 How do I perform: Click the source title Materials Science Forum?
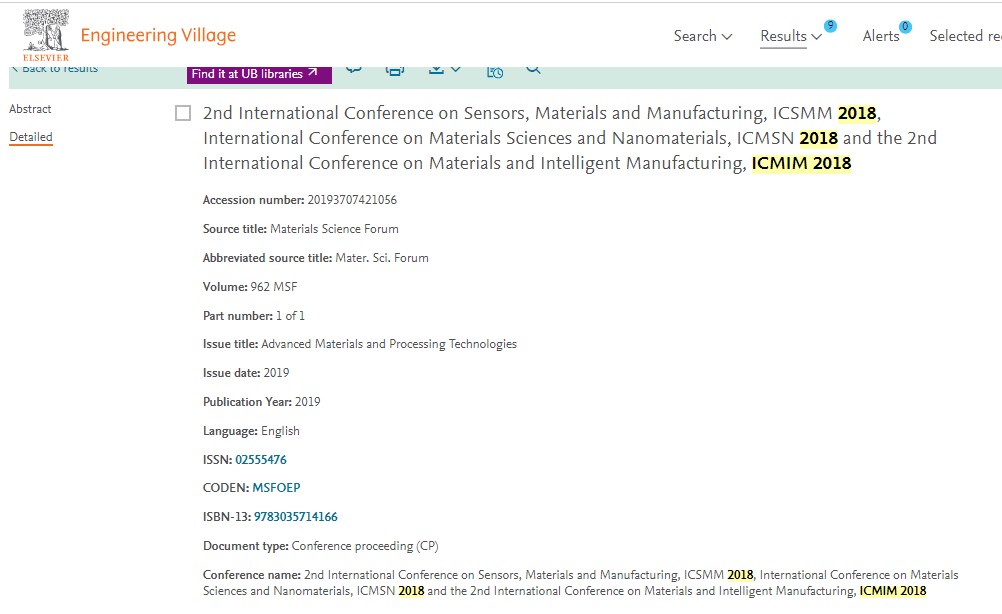[x=334, y=229]
